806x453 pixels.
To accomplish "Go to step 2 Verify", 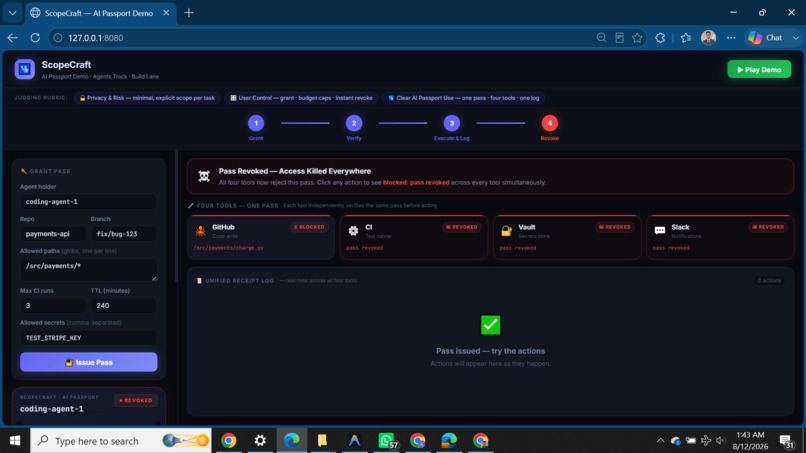I will [354, 123].
